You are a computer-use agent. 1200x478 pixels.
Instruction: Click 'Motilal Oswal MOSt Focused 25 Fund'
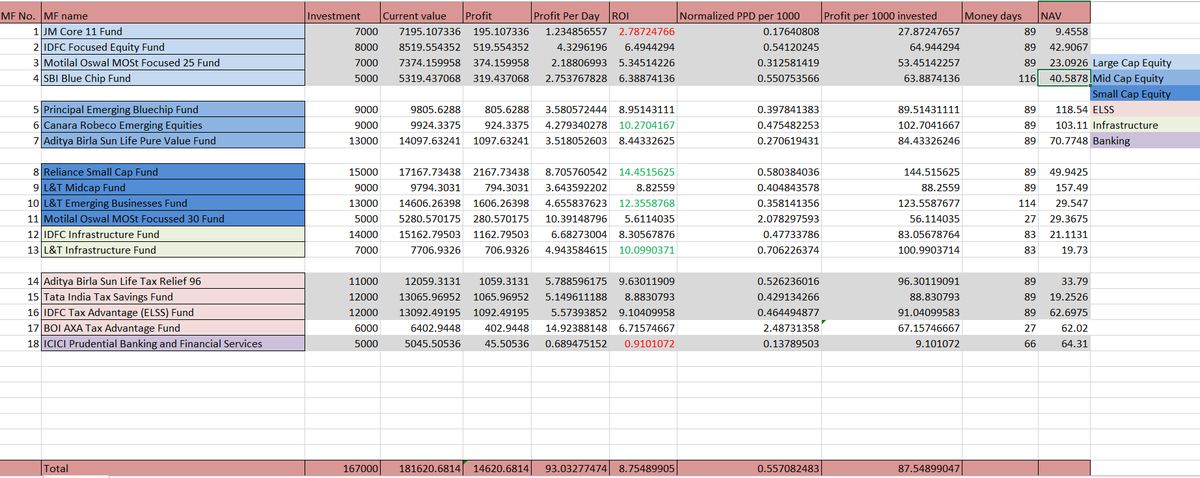click(173, 62)
